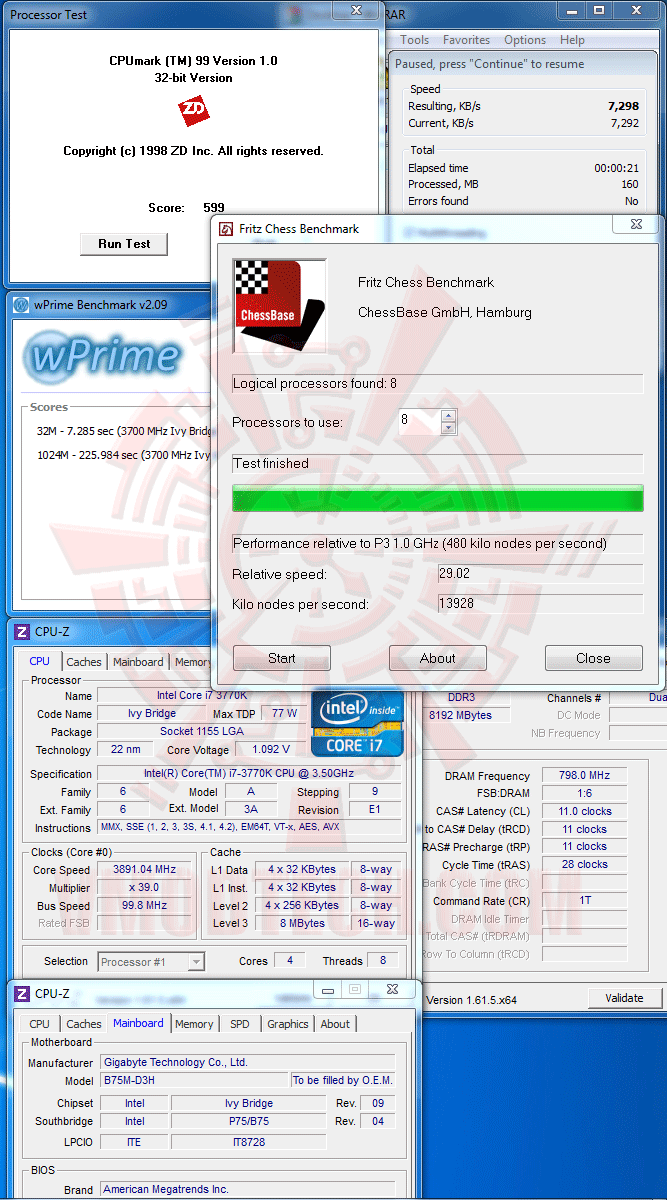This screenshot has width=667, height=1200.
Task: Click the Intel Core i7 3770K name field
Action: coord(200,696)
